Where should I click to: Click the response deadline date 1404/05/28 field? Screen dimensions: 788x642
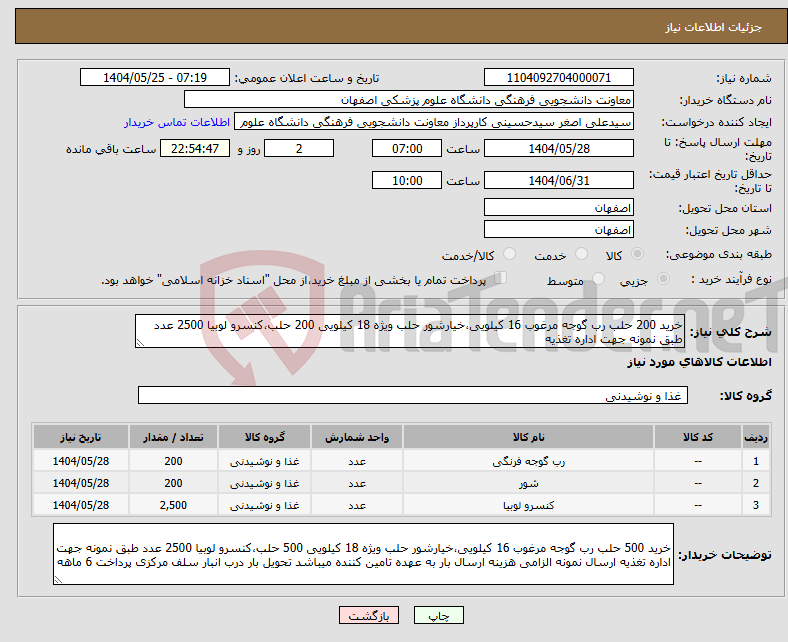click(558, 148)
